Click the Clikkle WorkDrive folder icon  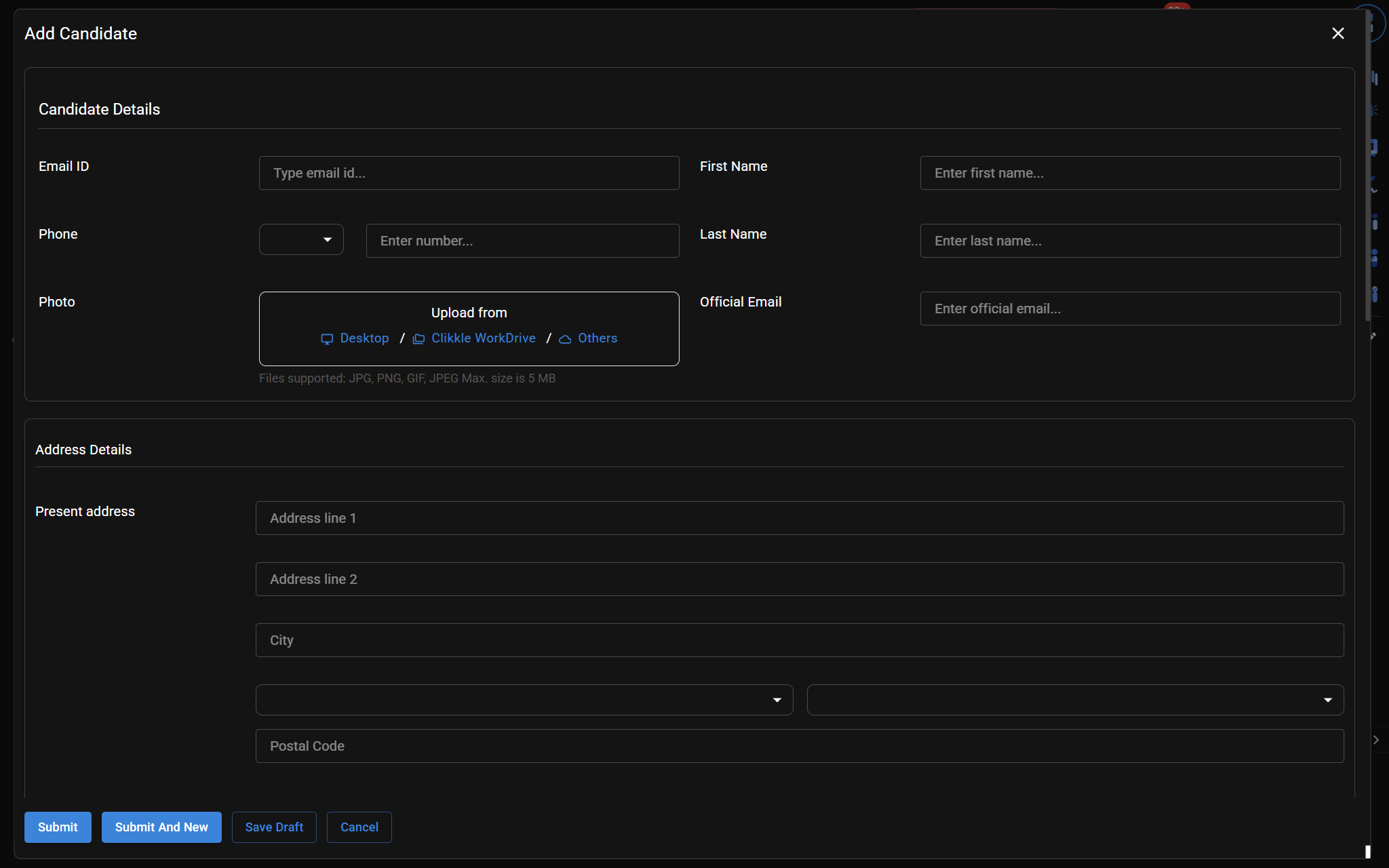point(418,339)
